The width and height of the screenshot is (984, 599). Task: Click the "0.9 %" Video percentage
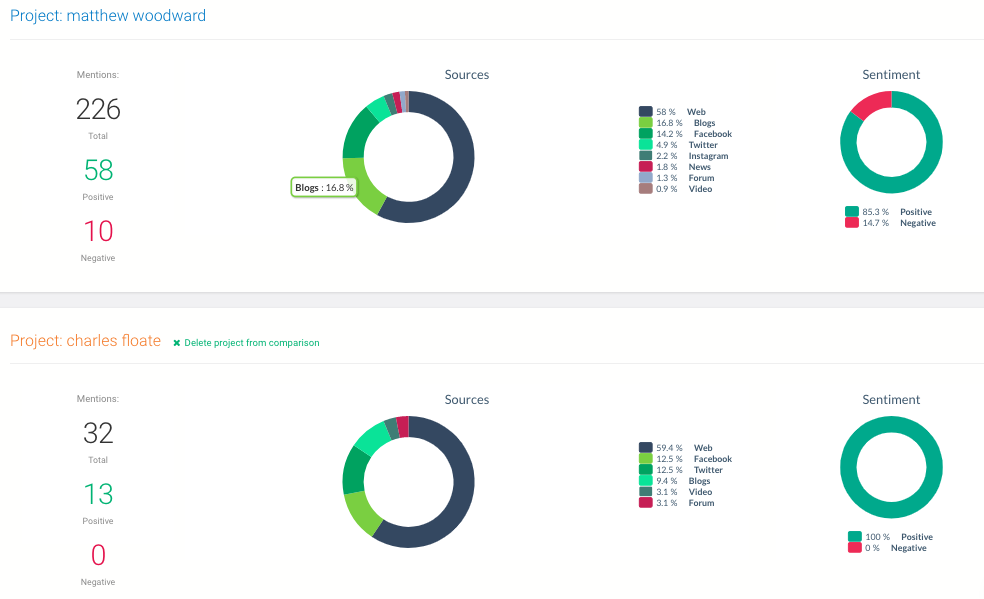pyautogui.click(x=666, y=189)
